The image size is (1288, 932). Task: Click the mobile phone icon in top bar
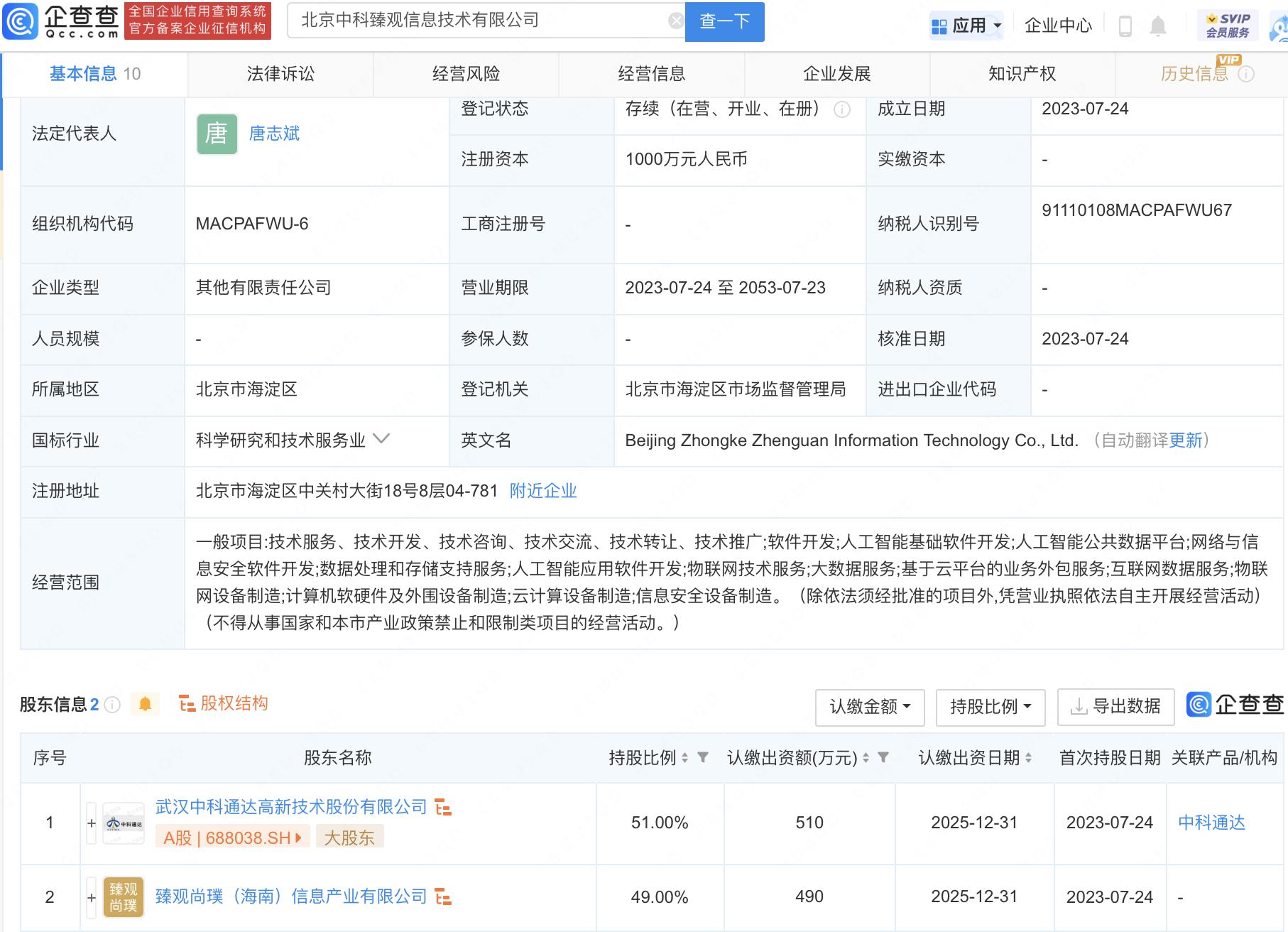click(1124, 25)
